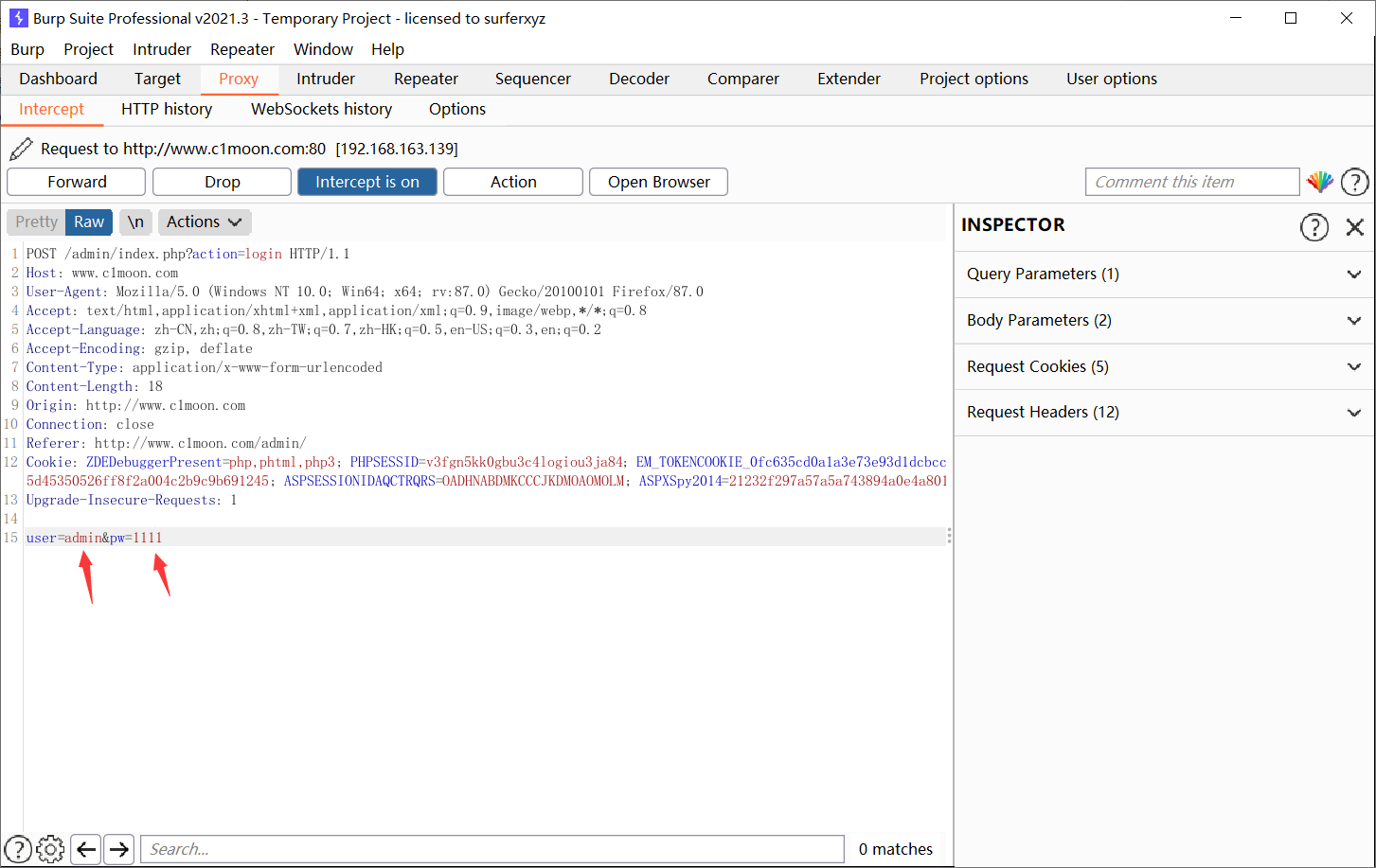Open the Help menu
The height and width of the screenshot is (868, 1376).
(x=387, y=49)
